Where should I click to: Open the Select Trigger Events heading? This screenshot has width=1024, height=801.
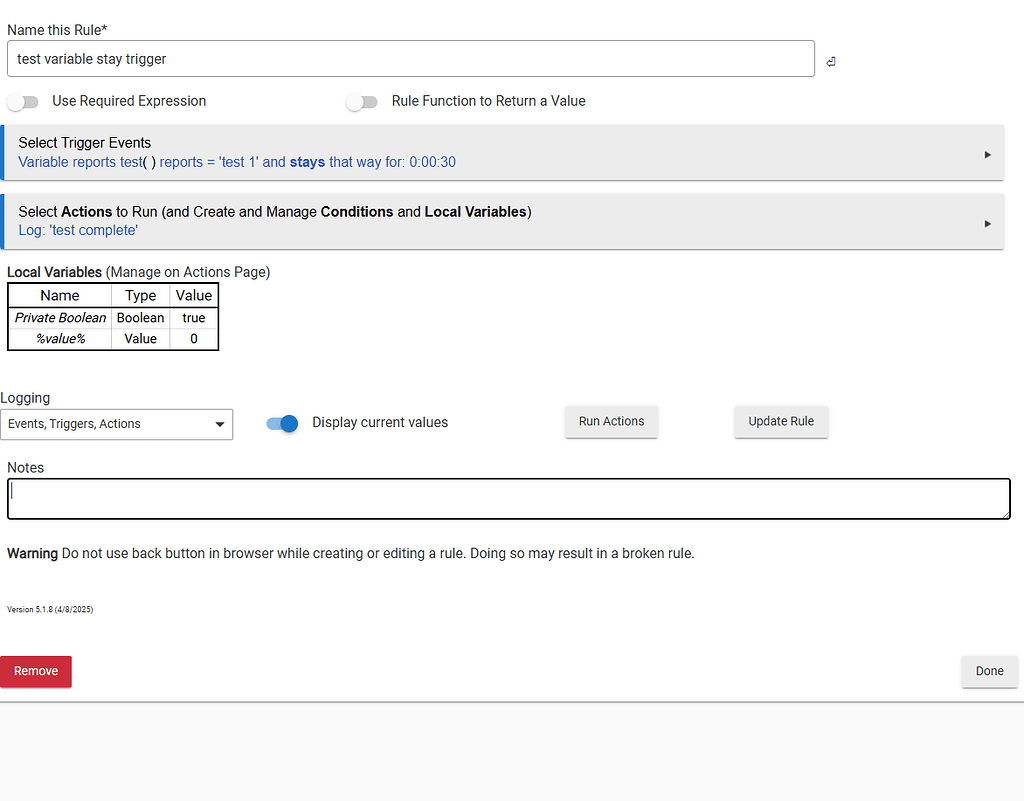[85, 143]
